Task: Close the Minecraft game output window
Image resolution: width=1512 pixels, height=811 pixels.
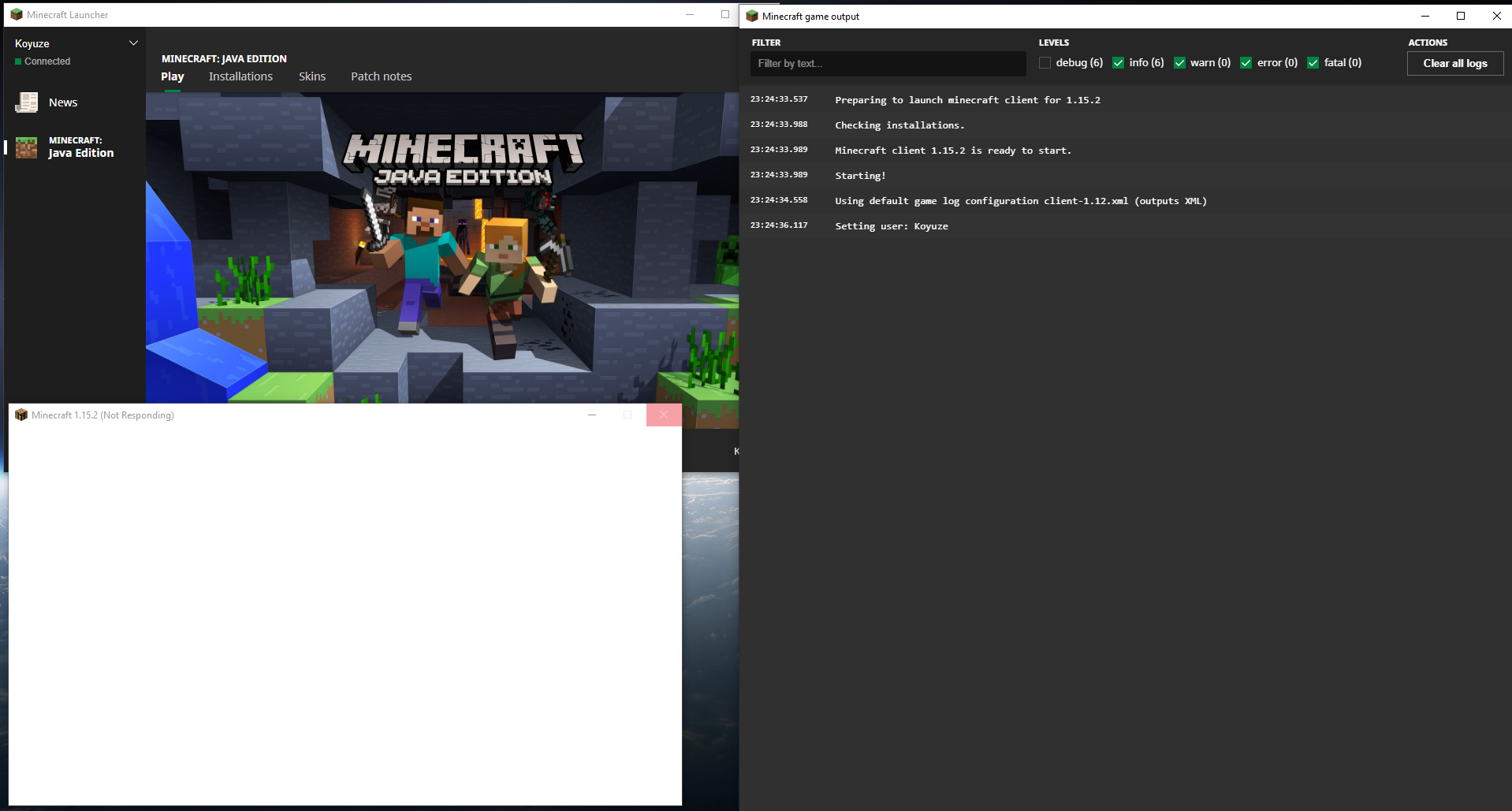Action: 1496,16
